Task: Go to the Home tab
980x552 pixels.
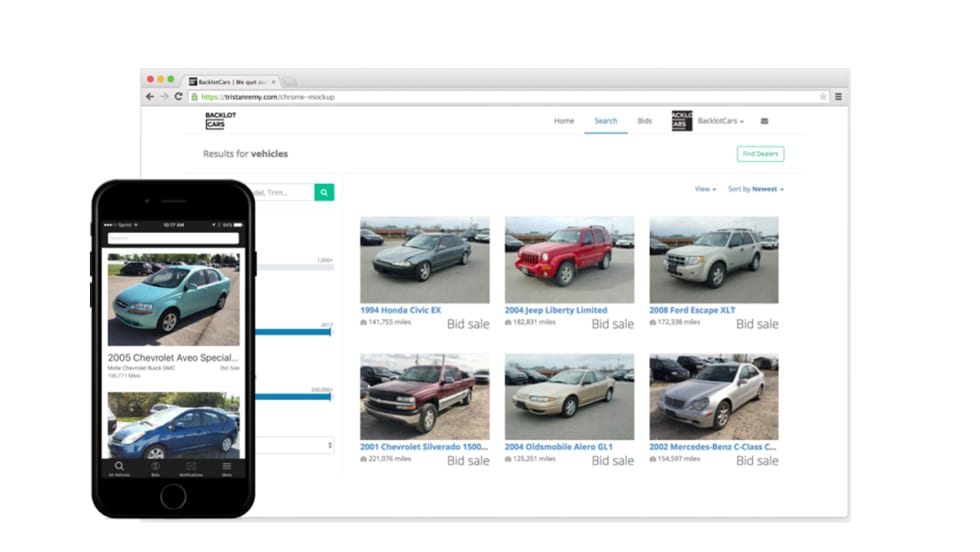Action: (564, 121)
